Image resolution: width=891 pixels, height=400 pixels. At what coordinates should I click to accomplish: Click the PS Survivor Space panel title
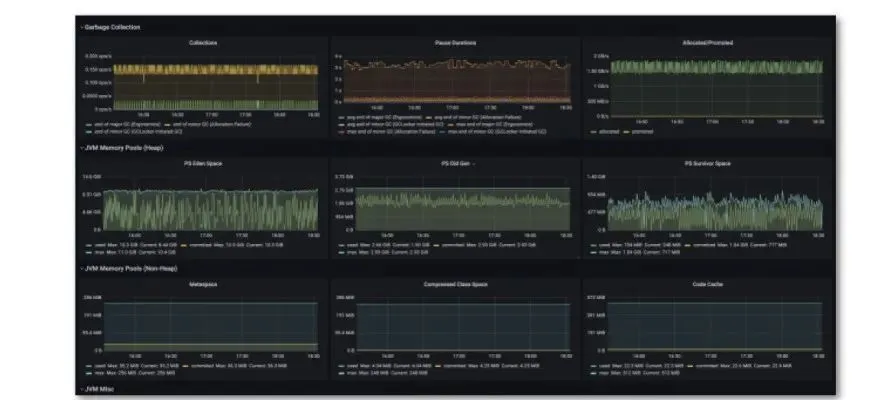[707, 164]
